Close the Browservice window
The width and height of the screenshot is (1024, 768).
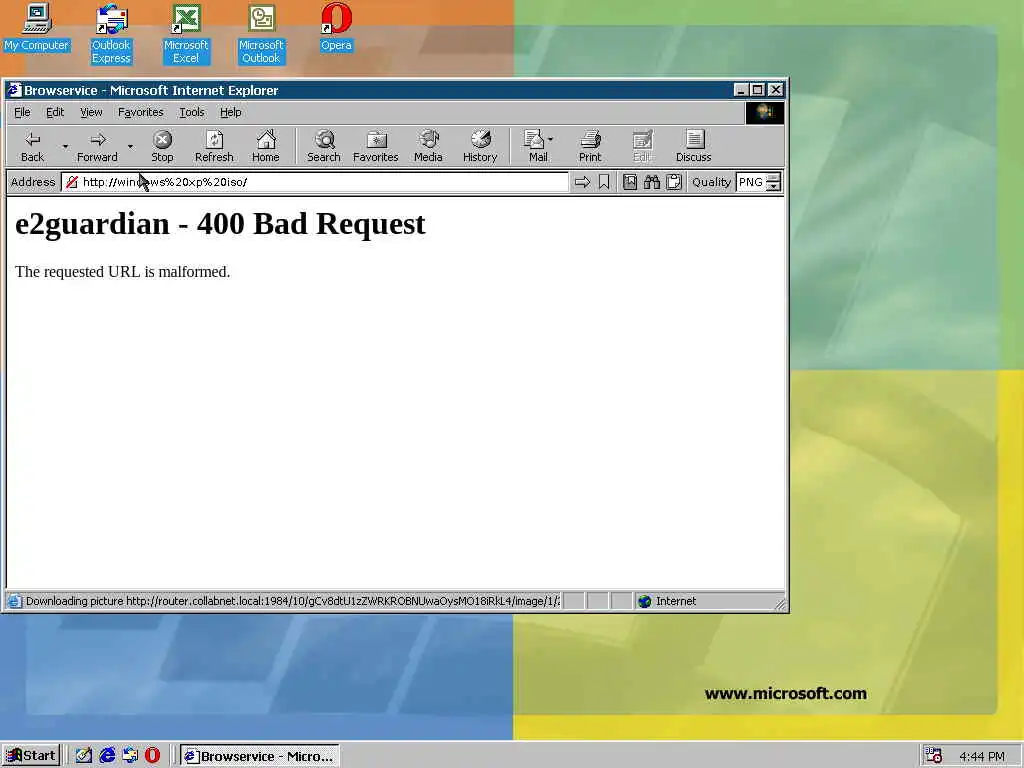pos(776,90)
